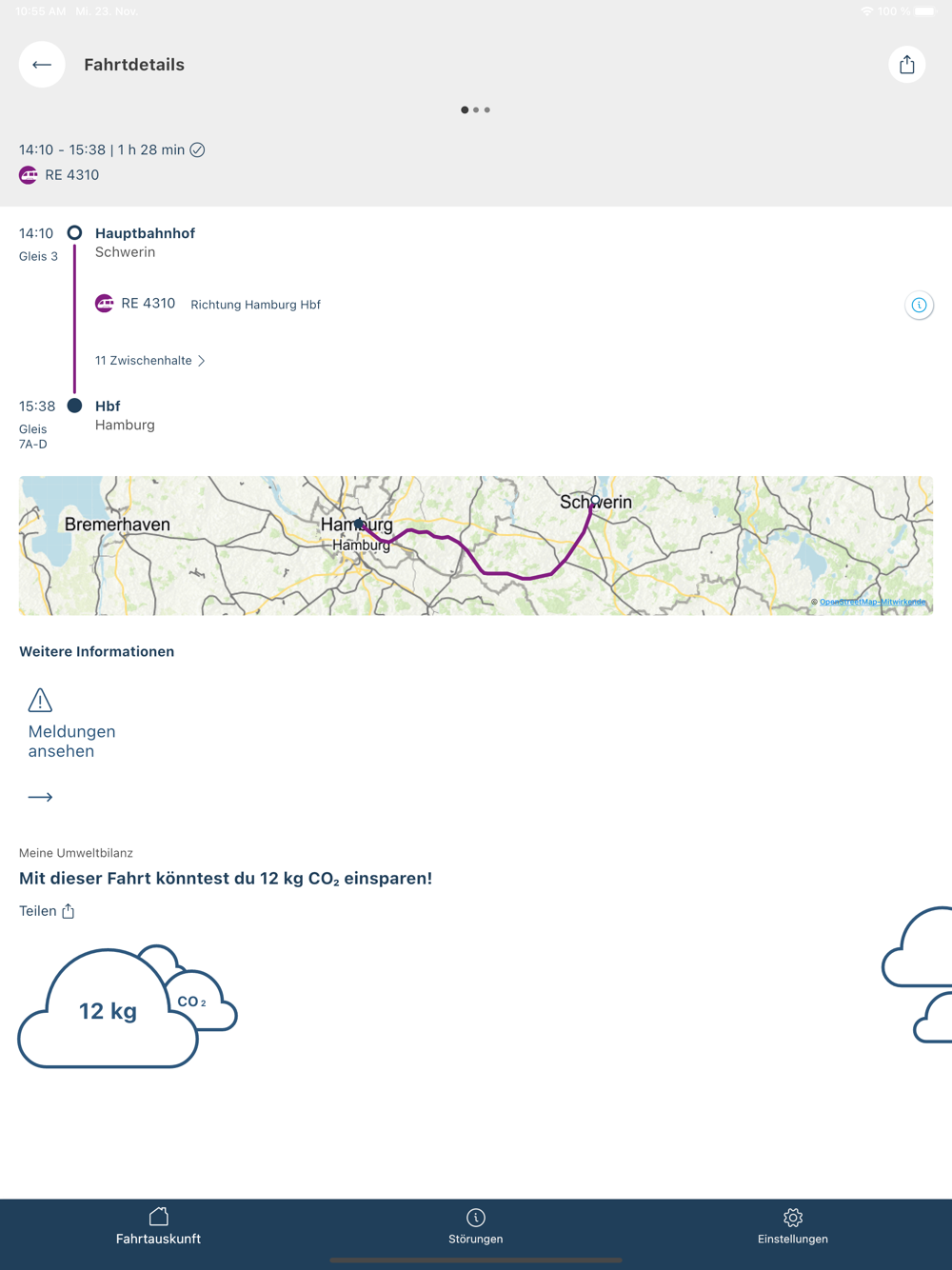Tap the 14:10 departure time
Image resolution: width=952 pixels, height=1270 pixels.
[36, 233]
